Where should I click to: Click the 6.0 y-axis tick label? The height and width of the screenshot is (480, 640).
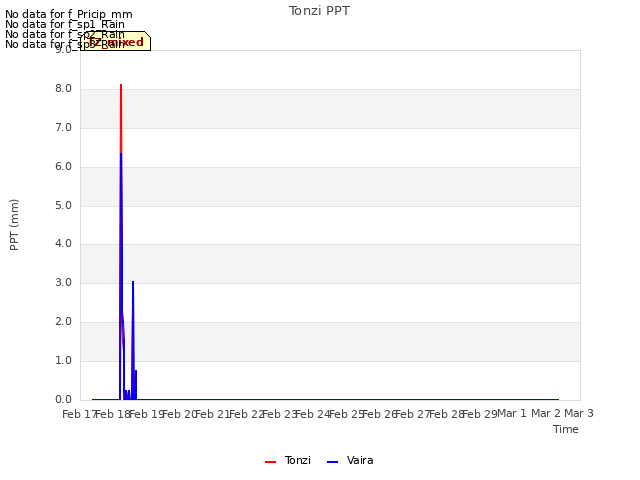point(63,167)
